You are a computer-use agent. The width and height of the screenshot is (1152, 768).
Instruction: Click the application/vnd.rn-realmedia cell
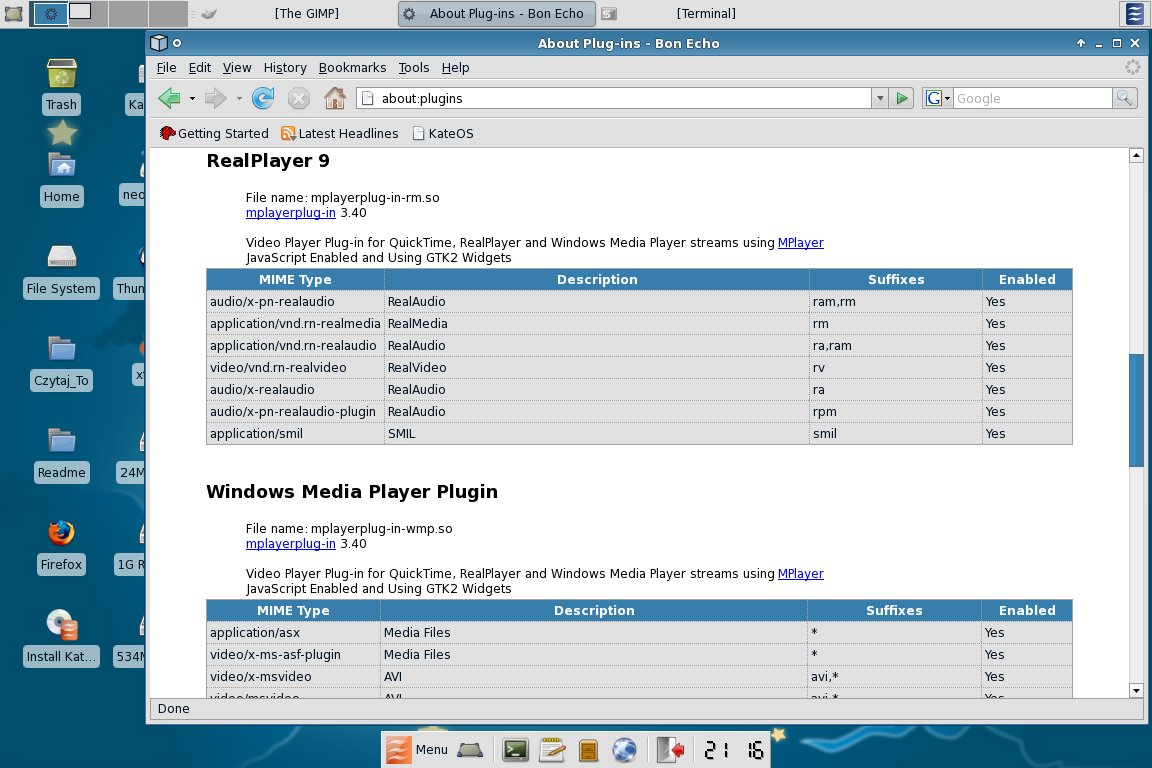(295, 323)
